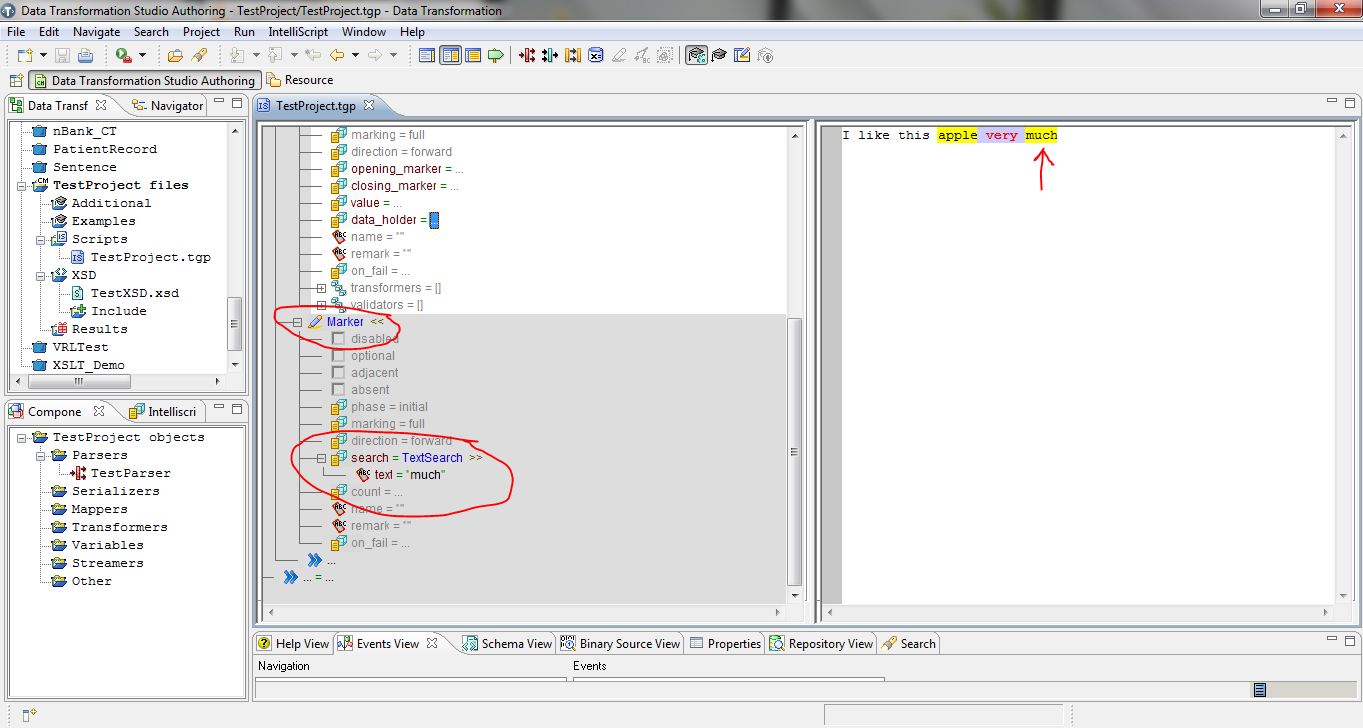Click the open folder toolbar icon
Viewport: 1363px width, 728px height.
click(176, 56)
